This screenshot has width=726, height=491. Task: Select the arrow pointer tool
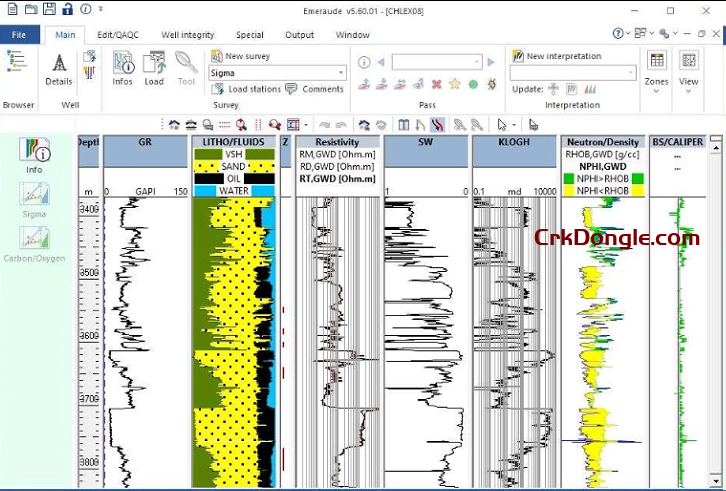[502, 125]
